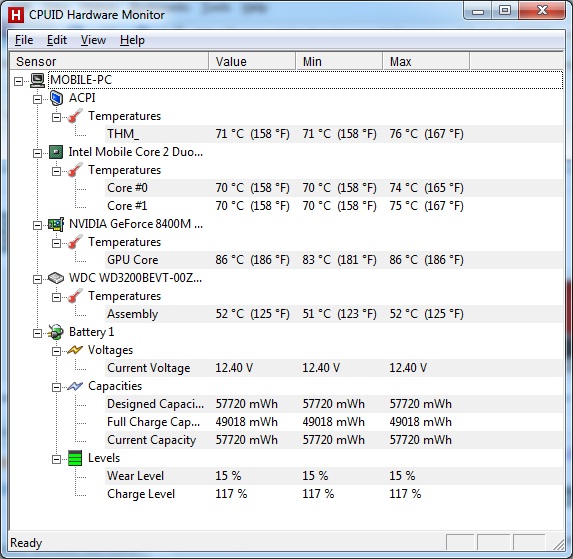Open the Help menu
Viewport: 573px width, 559px height.
click(x=132, y=40)
